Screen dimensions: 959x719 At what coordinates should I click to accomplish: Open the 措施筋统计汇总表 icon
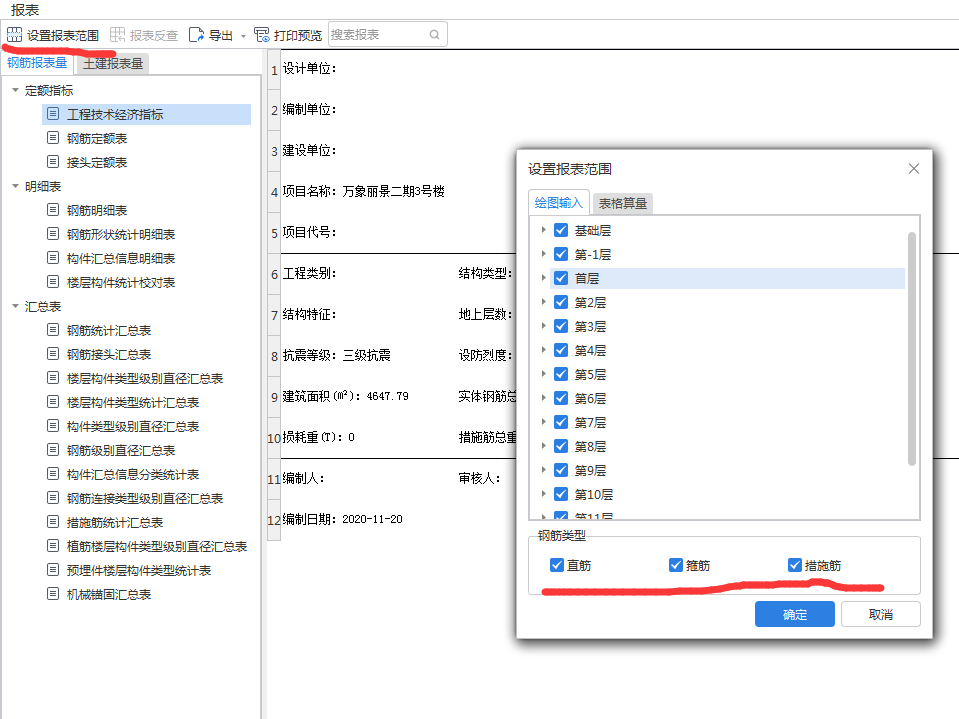point(53,522)
